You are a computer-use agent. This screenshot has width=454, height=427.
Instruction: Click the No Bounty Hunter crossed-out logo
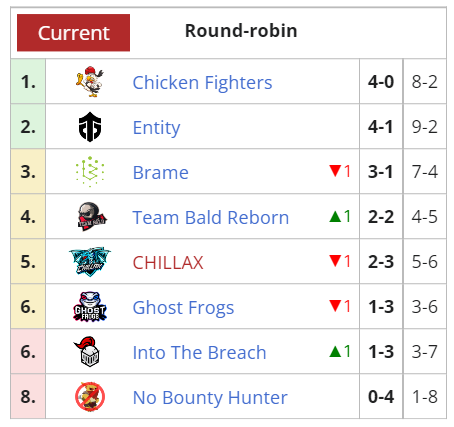pos(90,397)
